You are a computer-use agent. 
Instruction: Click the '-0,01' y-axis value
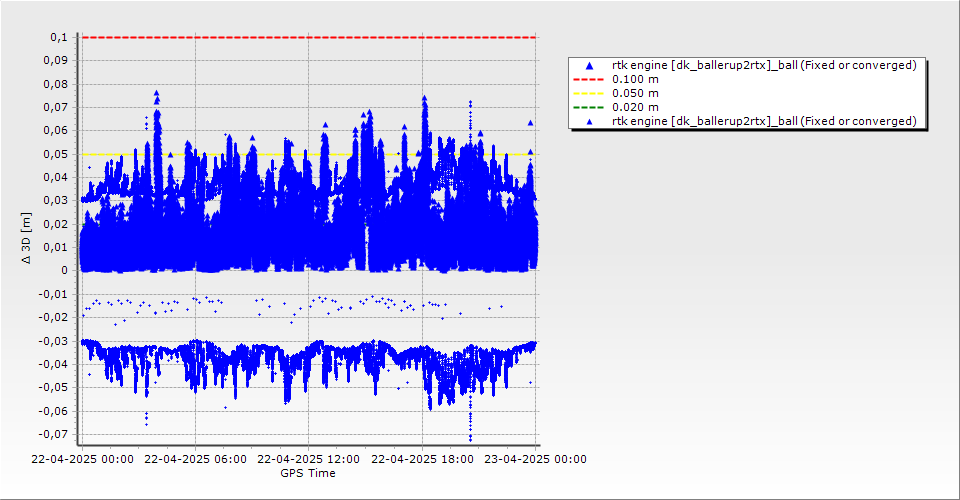pos(53,294)
